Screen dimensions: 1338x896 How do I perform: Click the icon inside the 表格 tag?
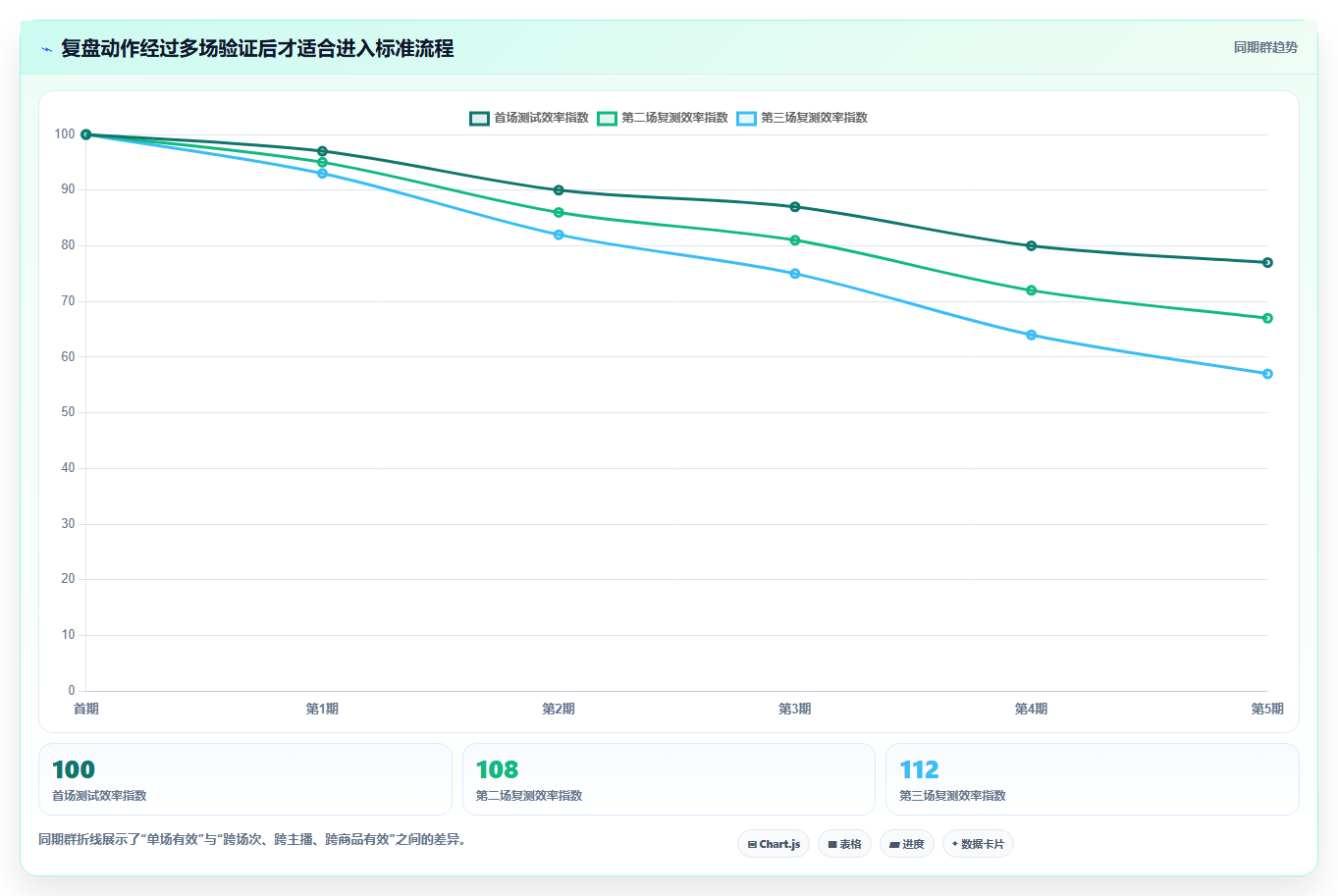[832, 844]
